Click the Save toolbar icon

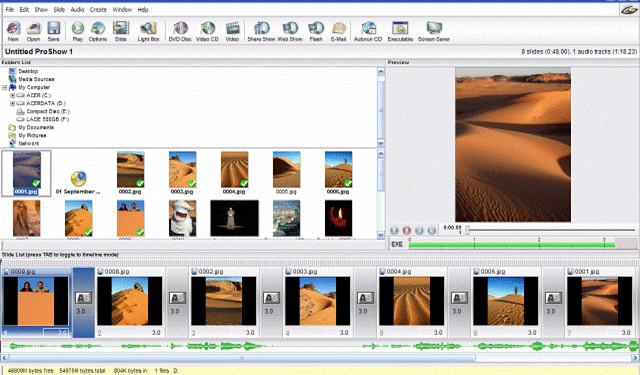(x=53, y=31)
